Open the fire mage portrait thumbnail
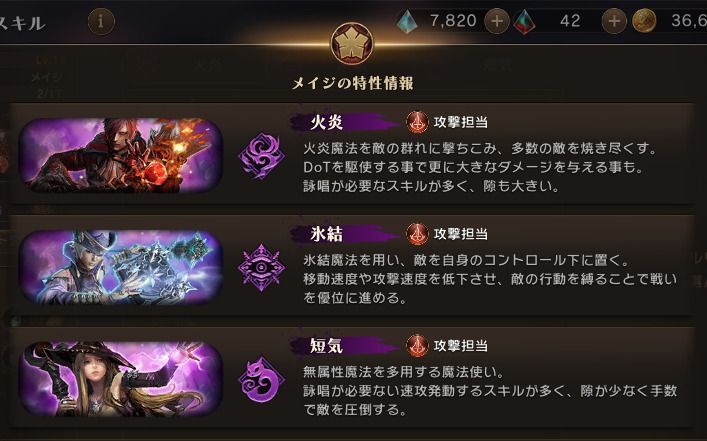The height and width of the screenshot is (441, 707). [120, 155]
